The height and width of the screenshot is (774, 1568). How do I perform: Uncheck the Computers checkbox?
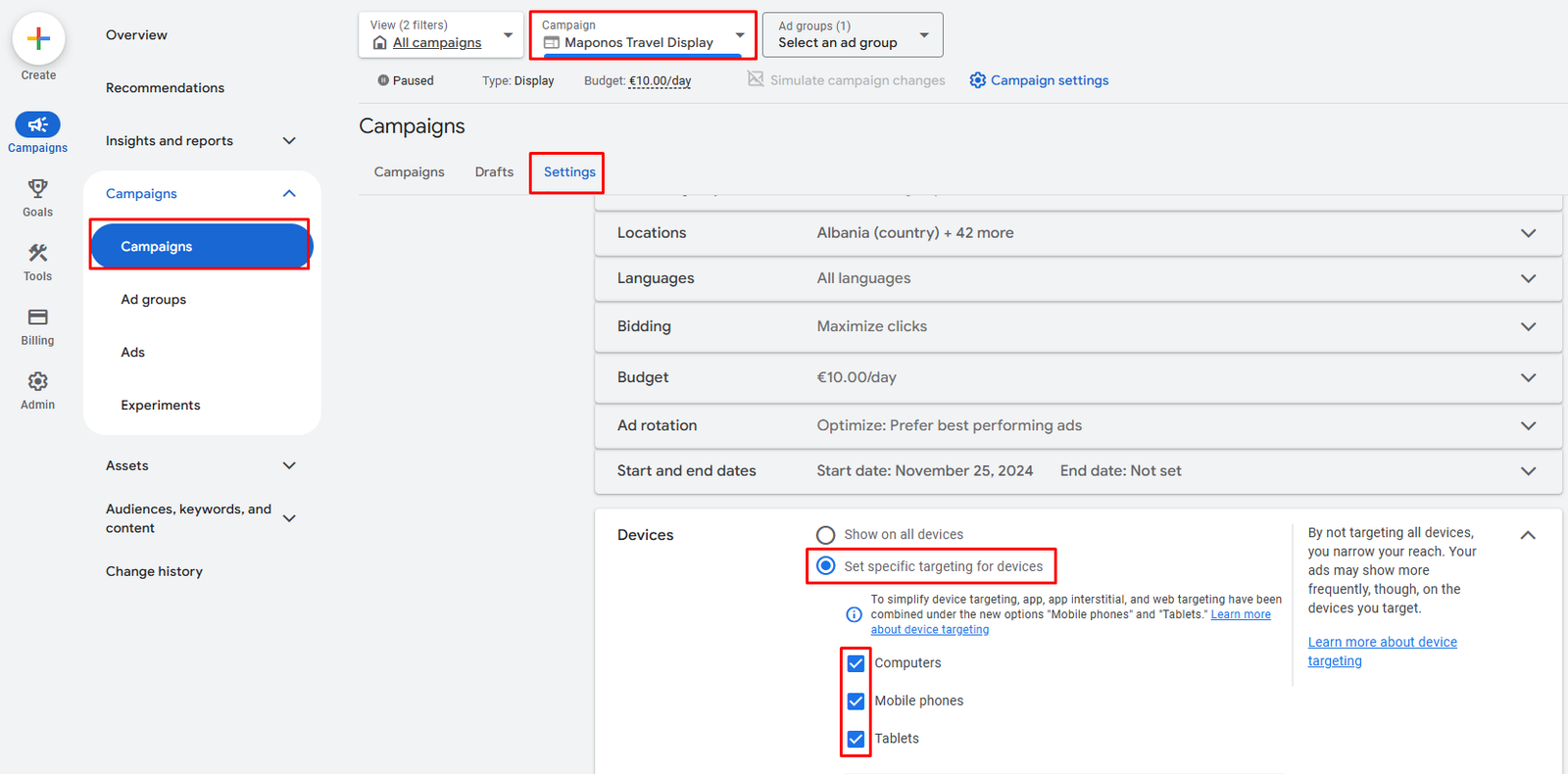tap(856, 663)
